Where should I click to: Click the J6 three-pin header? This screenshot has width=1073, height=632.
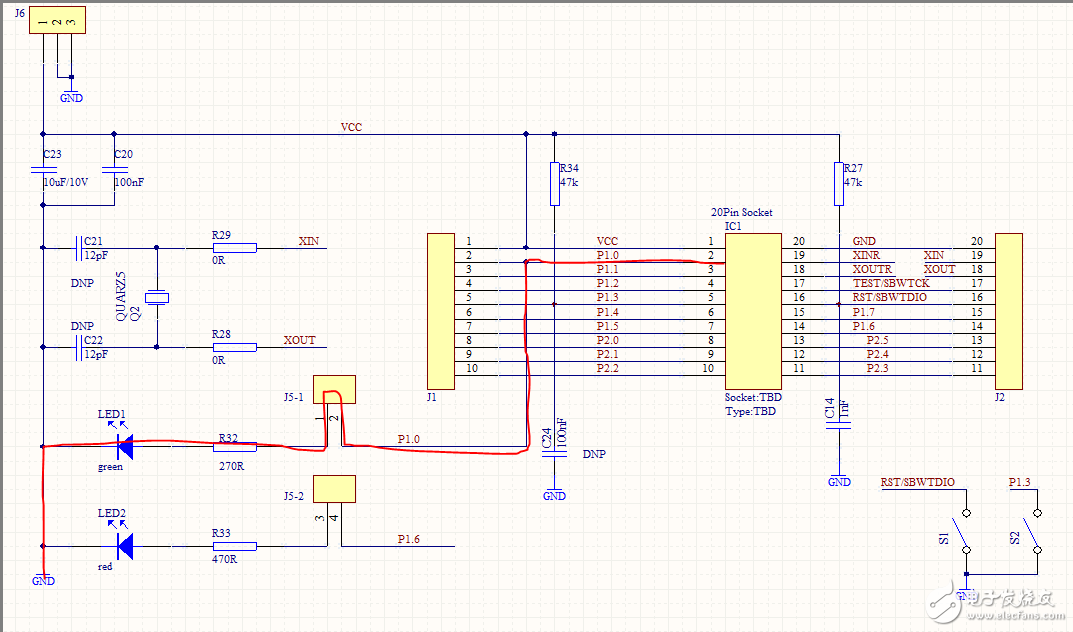(56, 21)
